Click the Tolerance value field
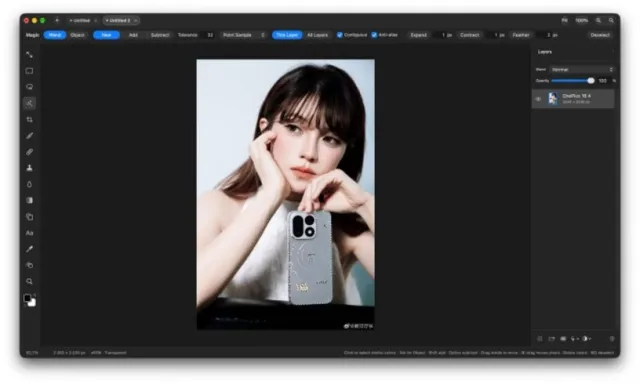This screenshot has width=640, height=384. tap(207, 35)
